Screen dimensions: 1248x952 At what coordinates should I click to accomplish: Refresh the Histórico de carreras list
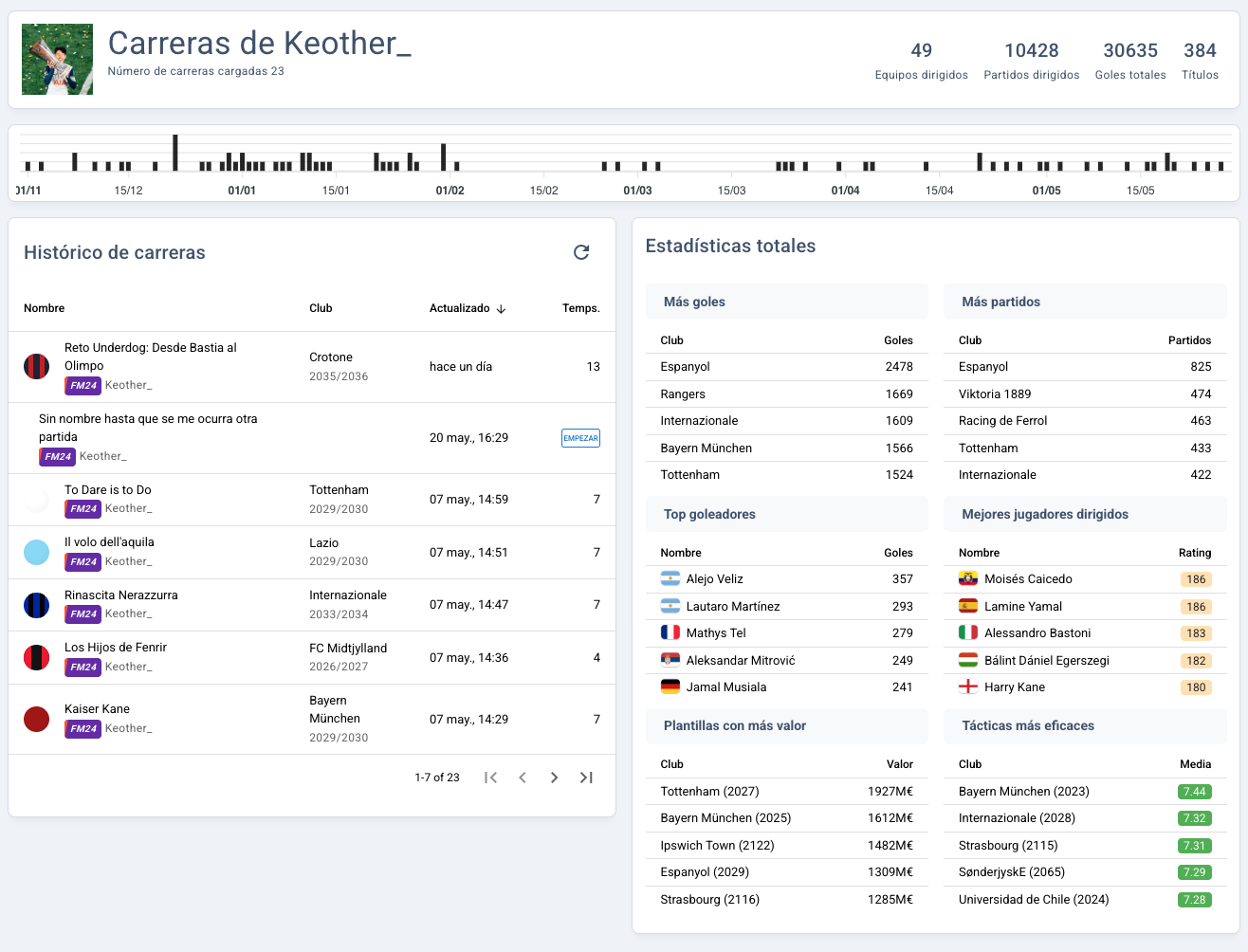click(x=581, y=252)
